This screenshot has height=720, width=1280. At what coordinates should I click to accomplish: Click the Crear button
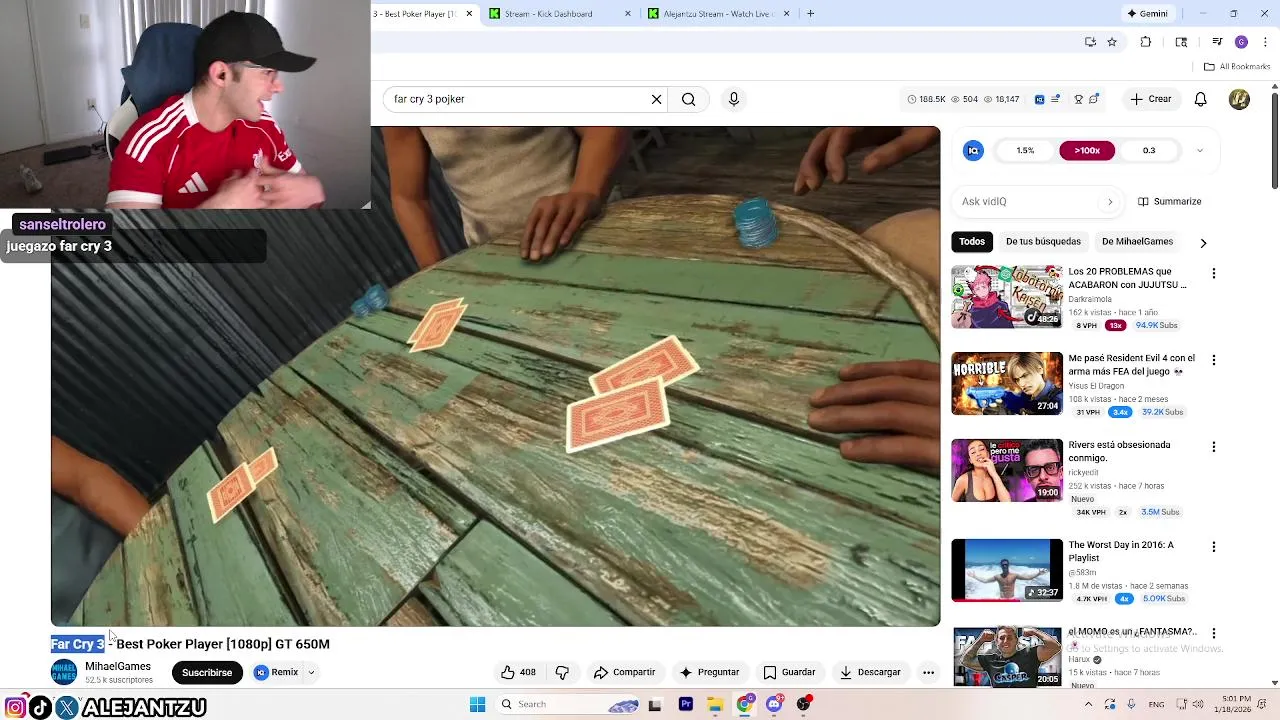click(1151, 99)
